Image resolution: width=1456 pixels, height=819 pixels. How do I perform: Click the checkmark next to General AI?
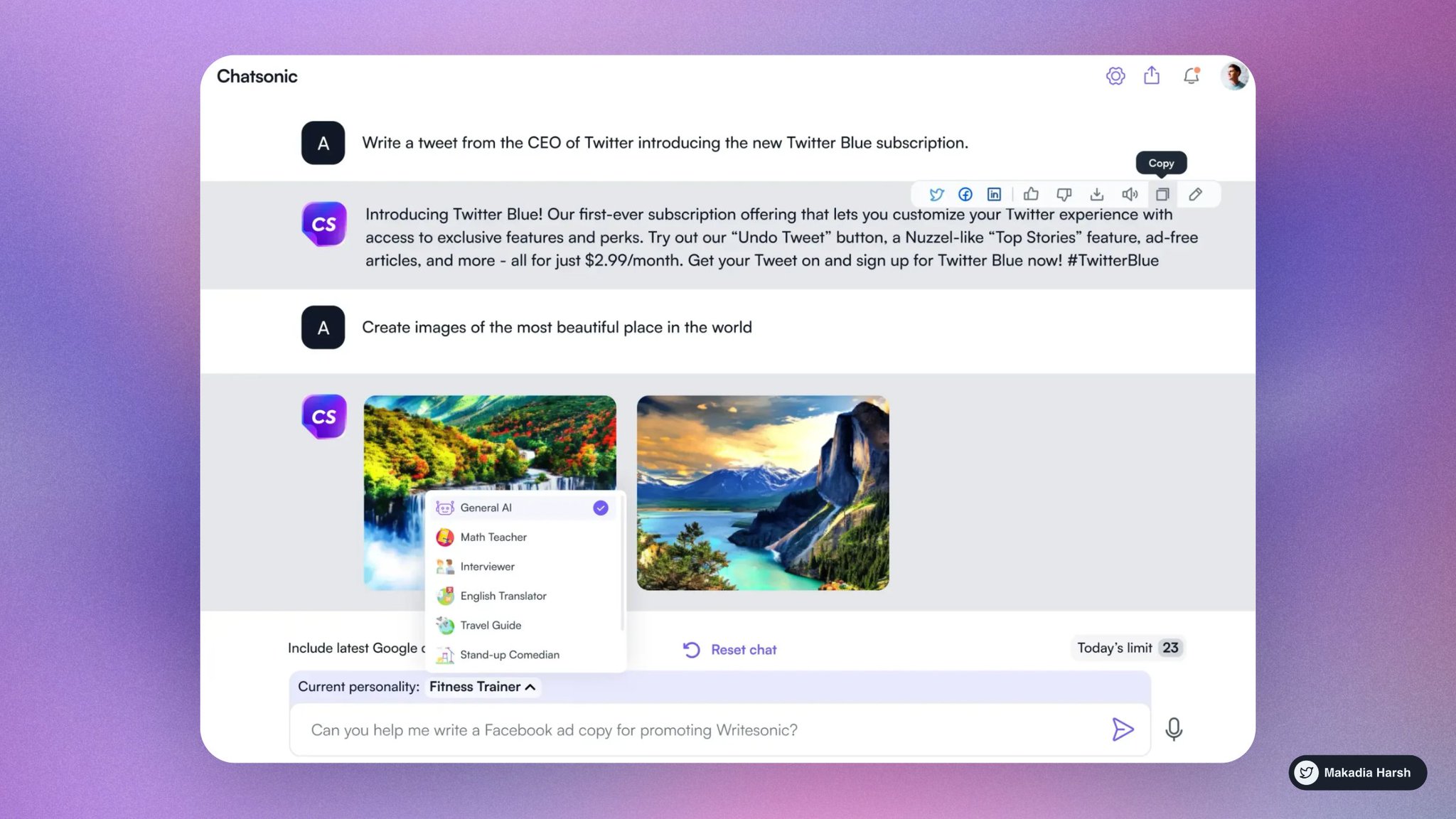[601, 508]
